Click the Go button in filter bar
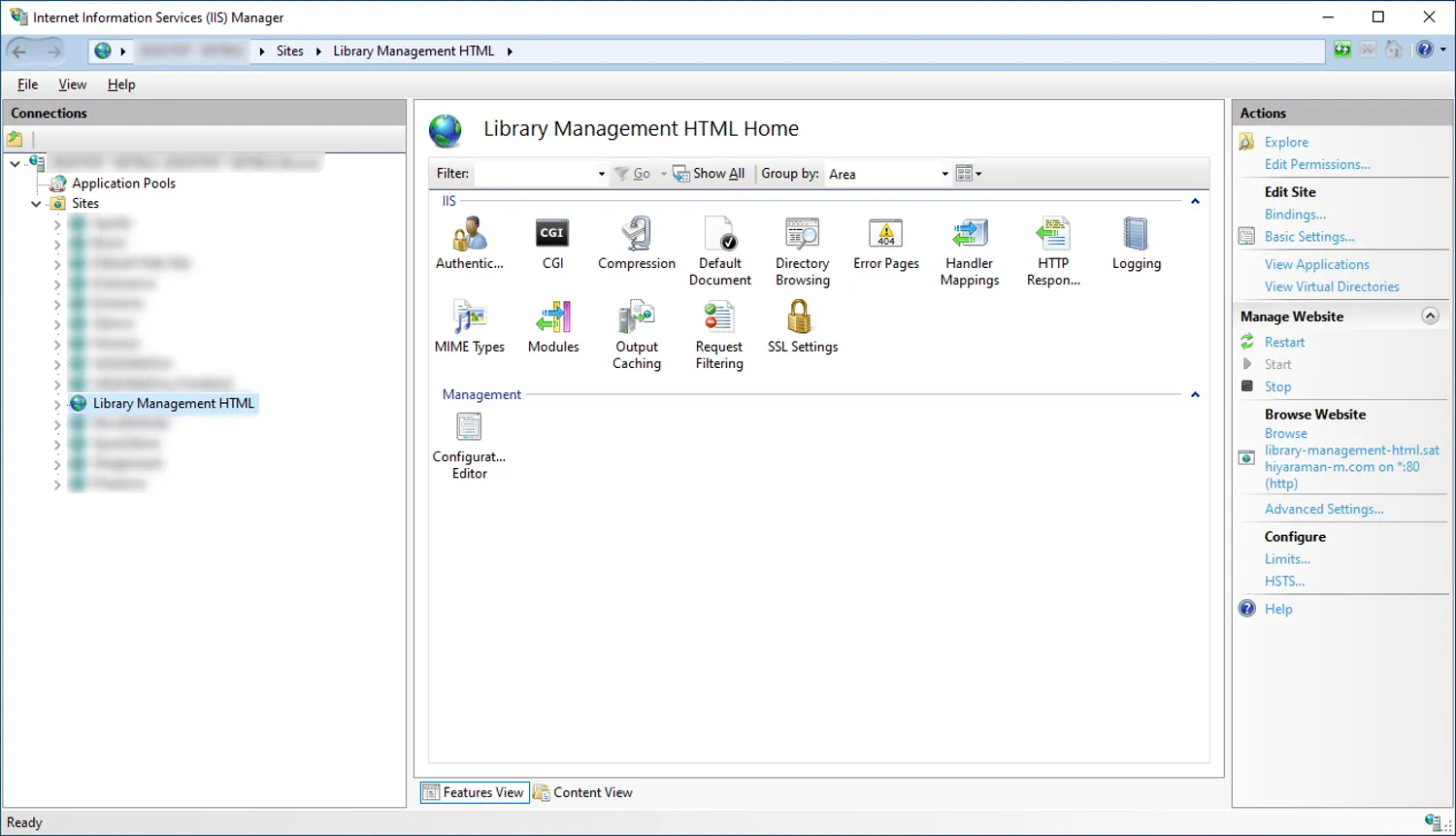1456x836 pixels. (632, 174)
